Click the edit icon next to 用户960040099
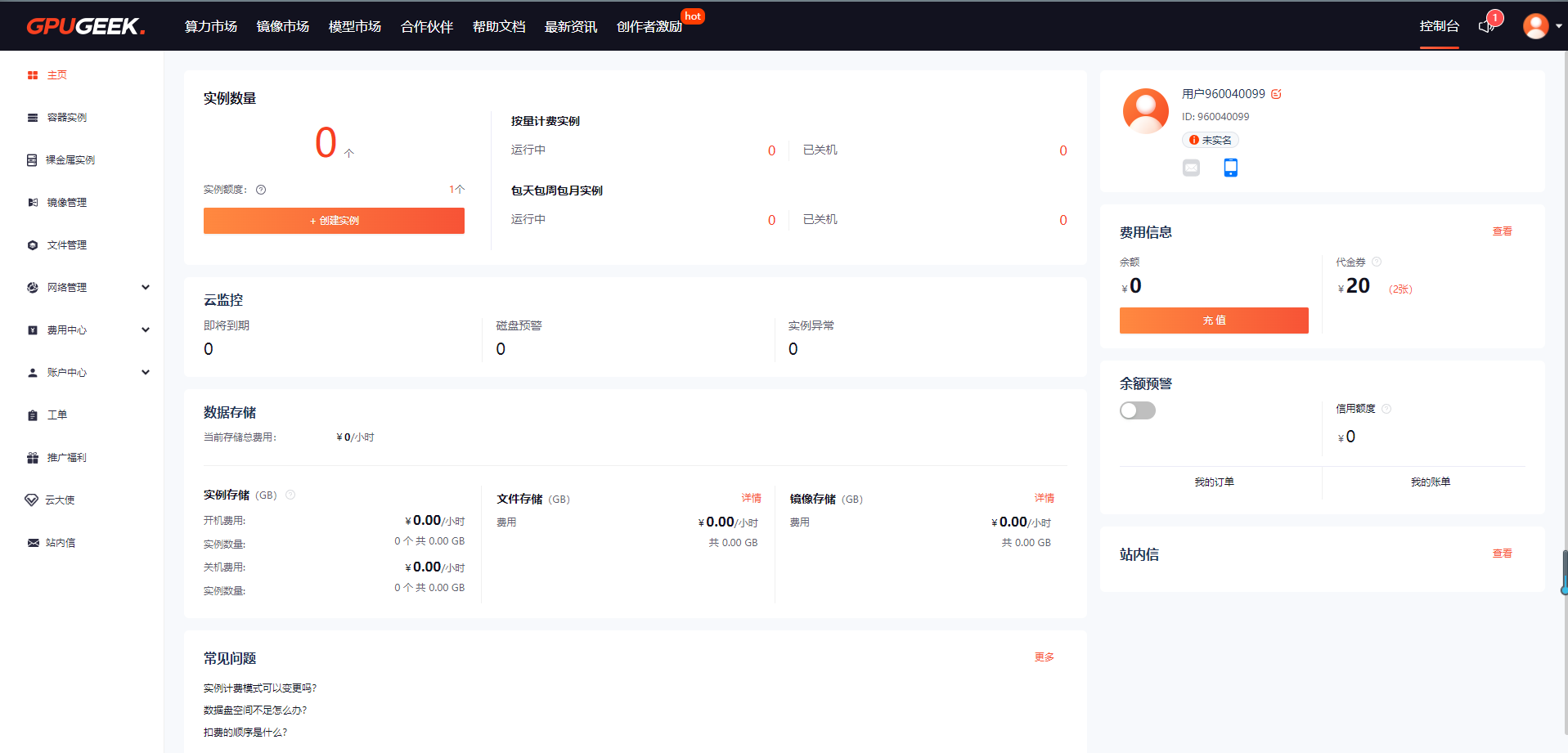The width and height of the screenshot is (1568, 753). point(1277,93)
